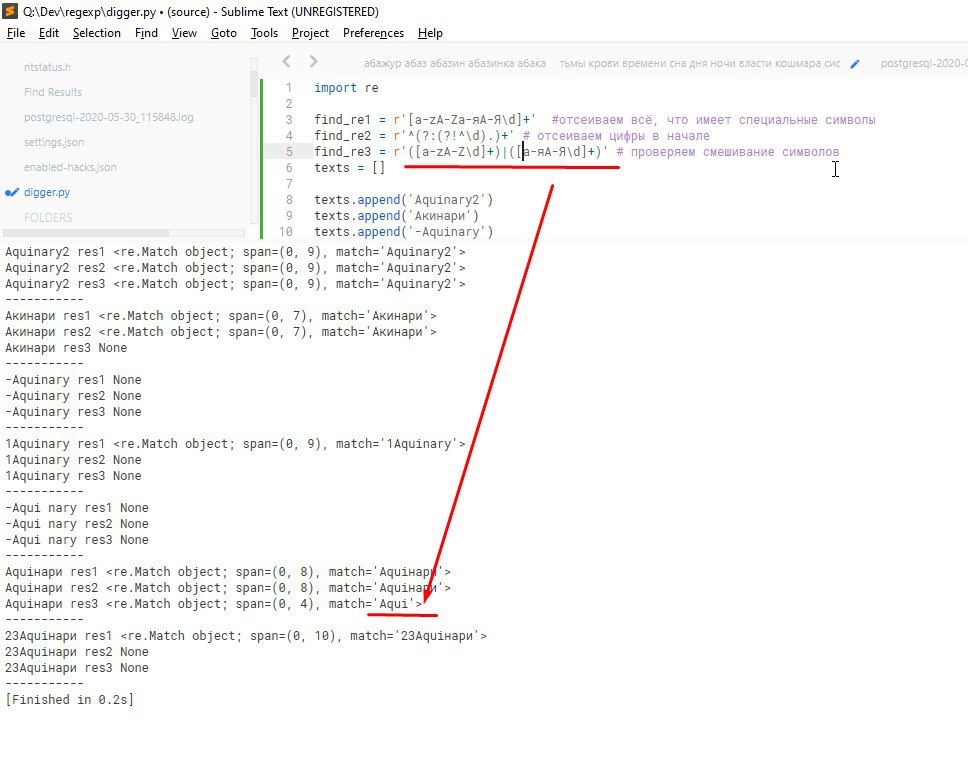The image size is (968, 762).
Task: Click the unsaved marker icon next to digger.py
Action: point(12,192)
